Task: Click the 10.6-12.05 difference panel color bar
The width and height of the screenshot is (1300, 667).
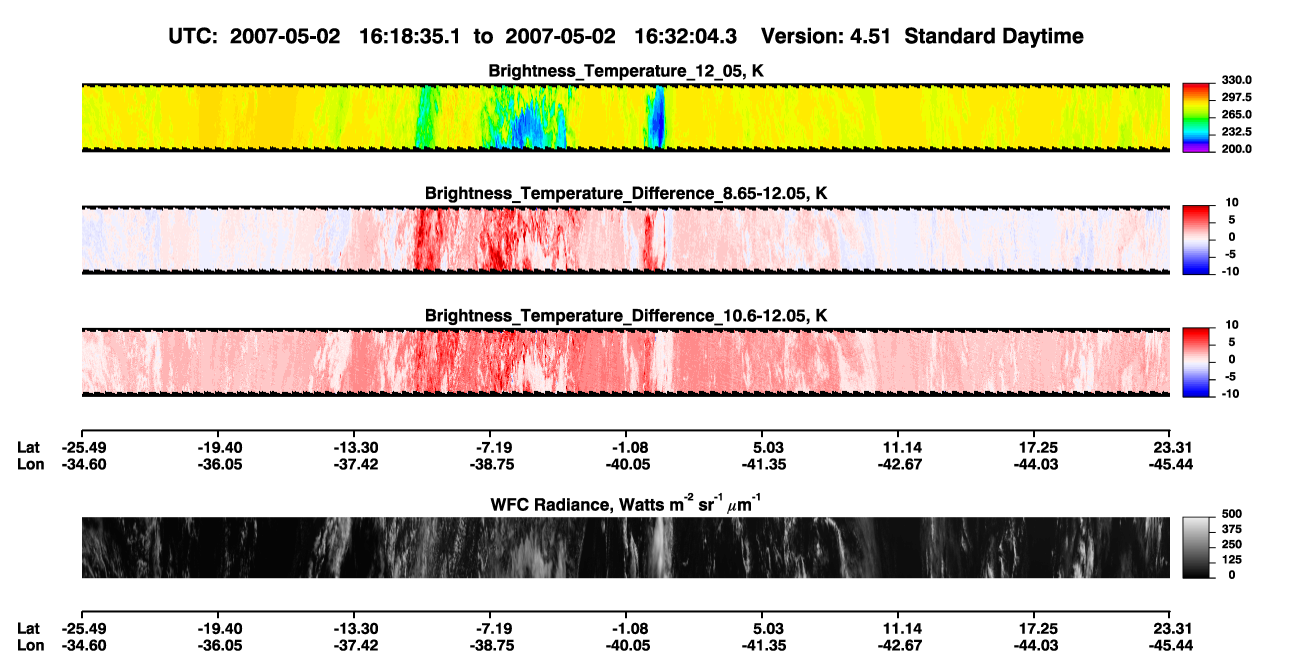Action: [x=1196, y=361]
